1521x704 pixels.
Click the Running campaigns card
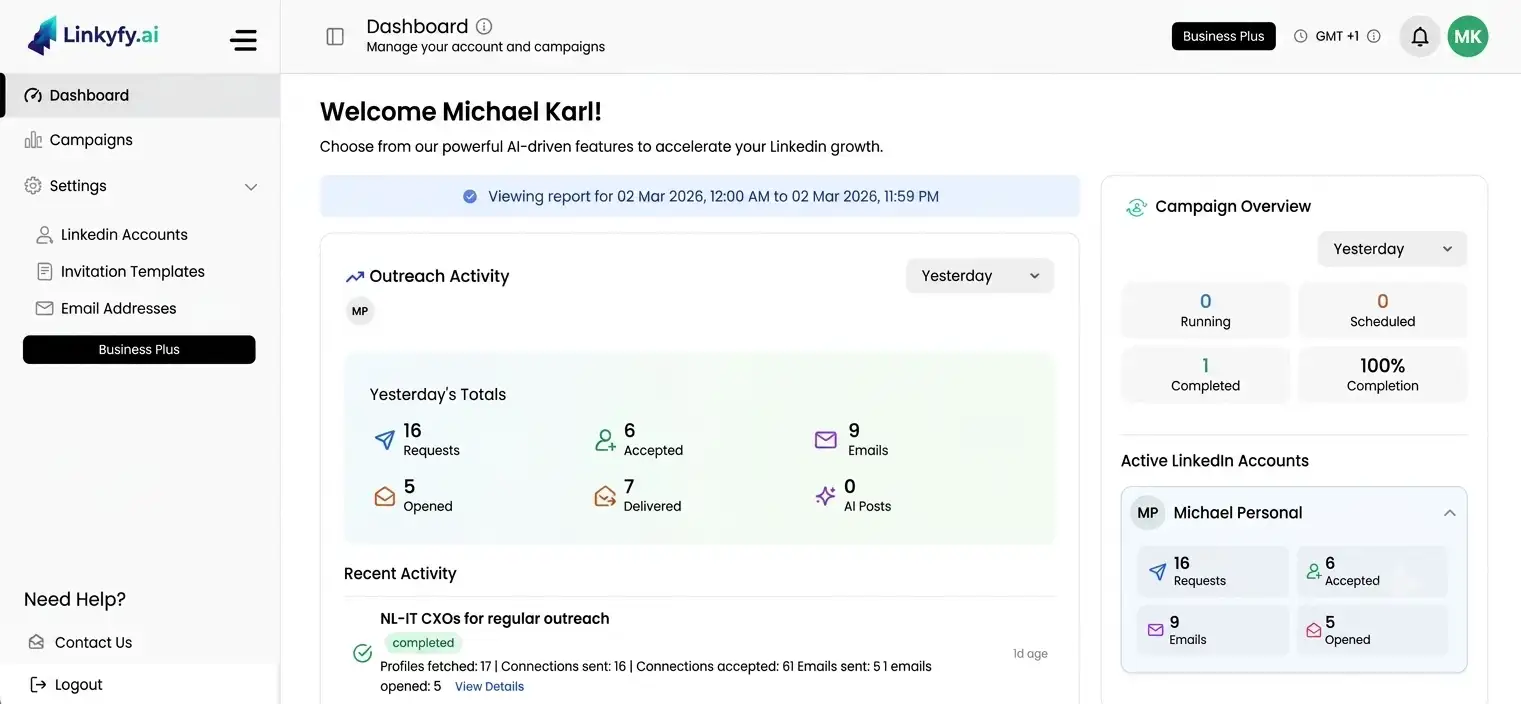[1205, 310]
